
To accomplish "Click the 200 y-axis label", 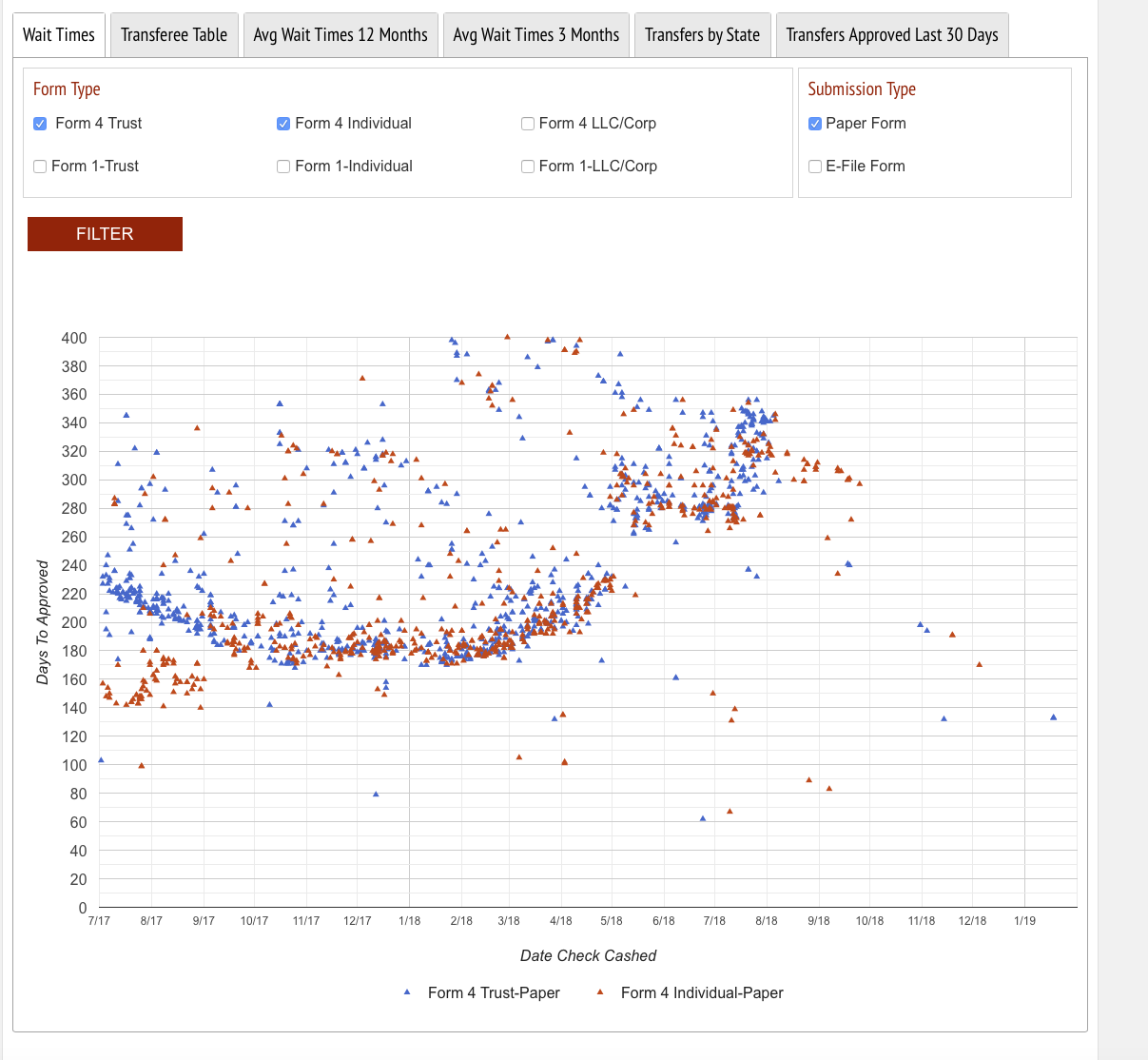I will coord(74,622).
